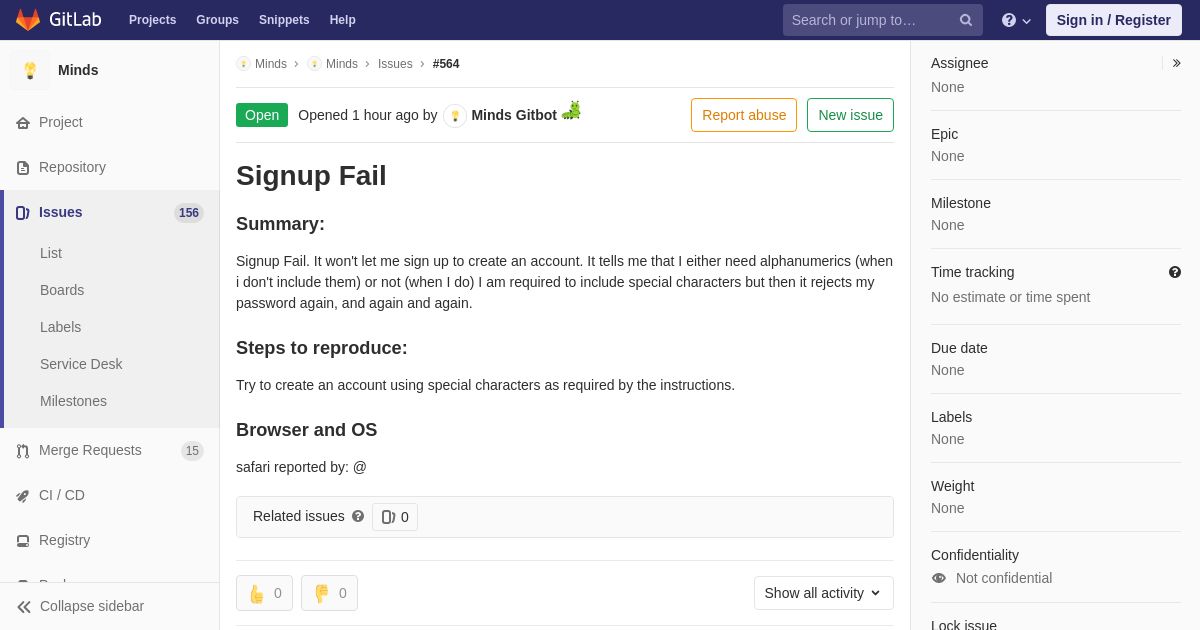Click the Issues breadcrumb link
The height and width of the screenshot is (630, 1200).
click(x=395, y=64)
